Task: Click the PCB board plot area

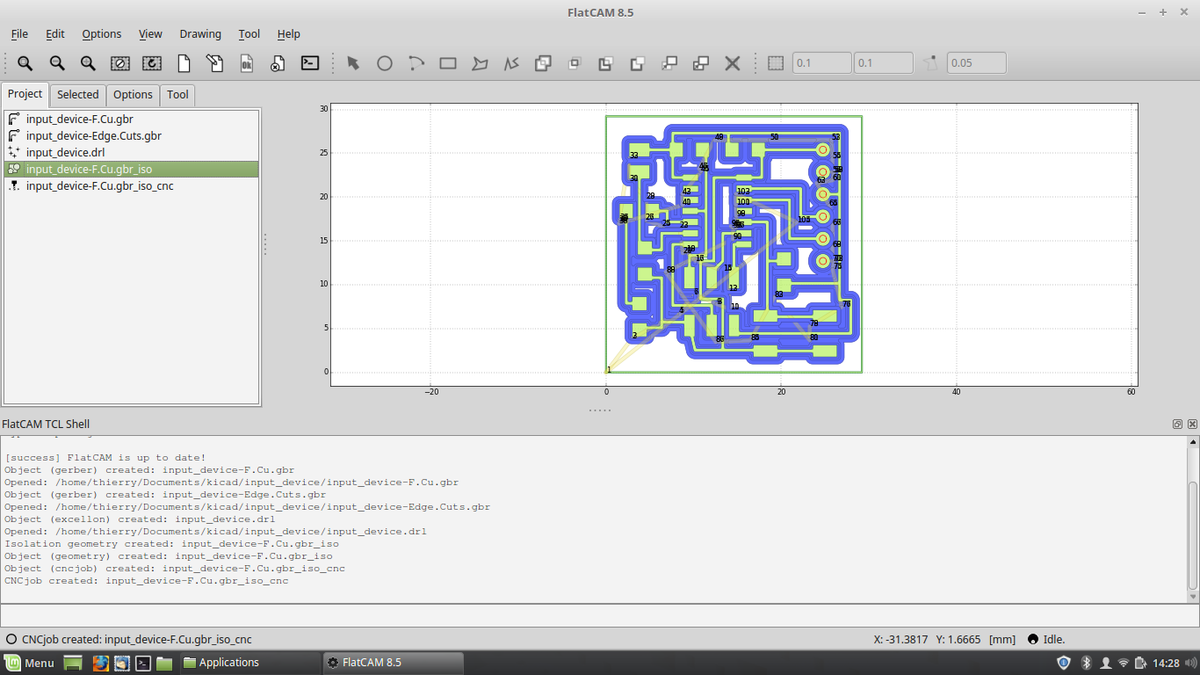Action: tap(733, 244)
